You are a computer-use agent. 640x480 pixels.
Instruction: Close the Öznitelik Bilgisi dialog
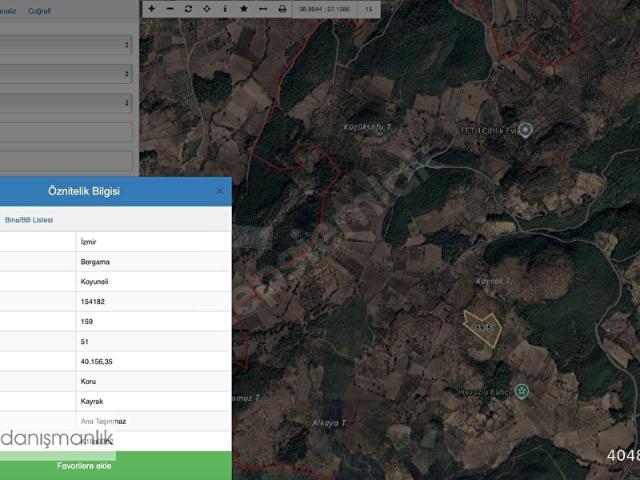[x=220, y=191]
